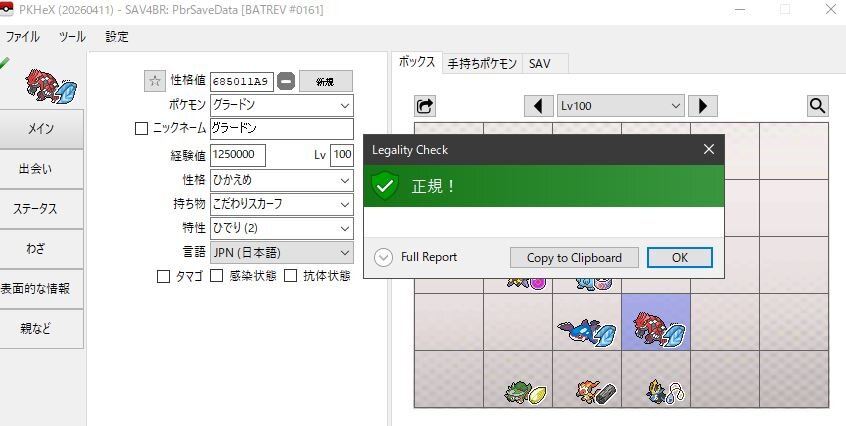Open the 持ち物 held item dropdown

pos(281,204)
